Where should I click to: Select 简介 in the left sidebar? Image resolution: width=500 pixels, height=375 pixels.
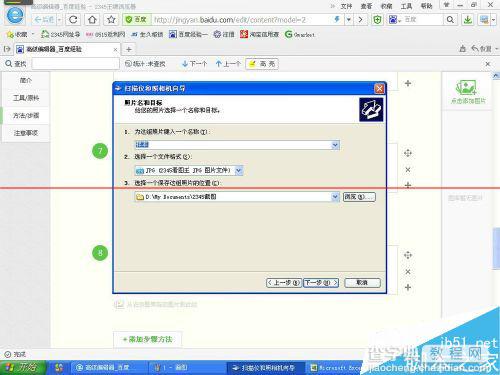click(26, 80)
